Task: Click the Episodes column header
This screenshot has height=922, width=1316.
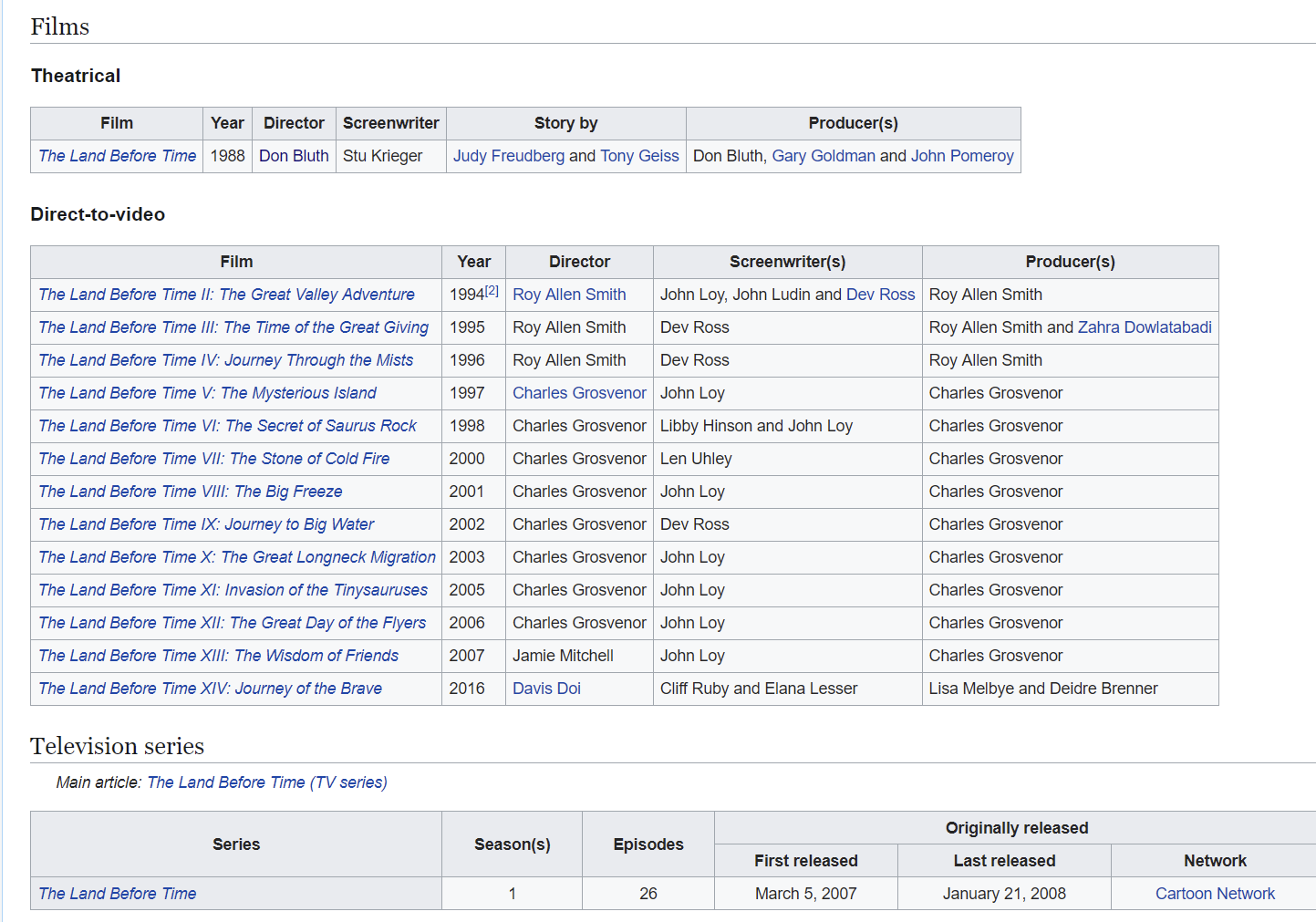Action: [648, 844]
